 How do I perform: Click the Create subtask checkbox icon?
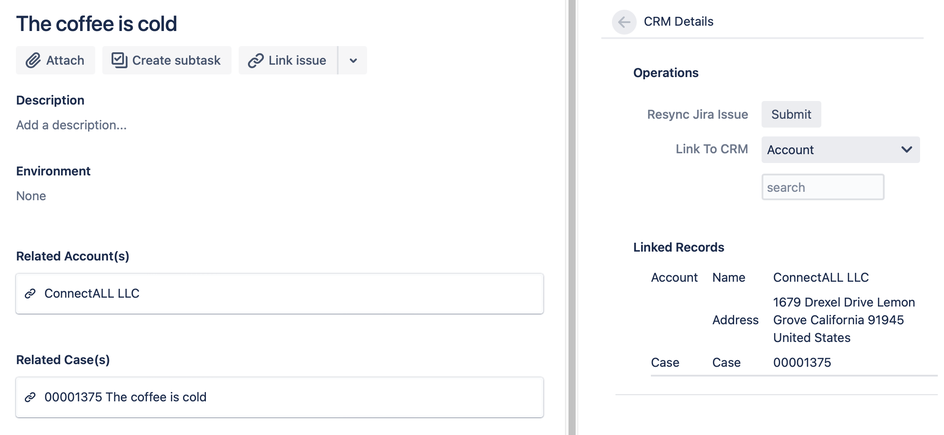(119, 60)
